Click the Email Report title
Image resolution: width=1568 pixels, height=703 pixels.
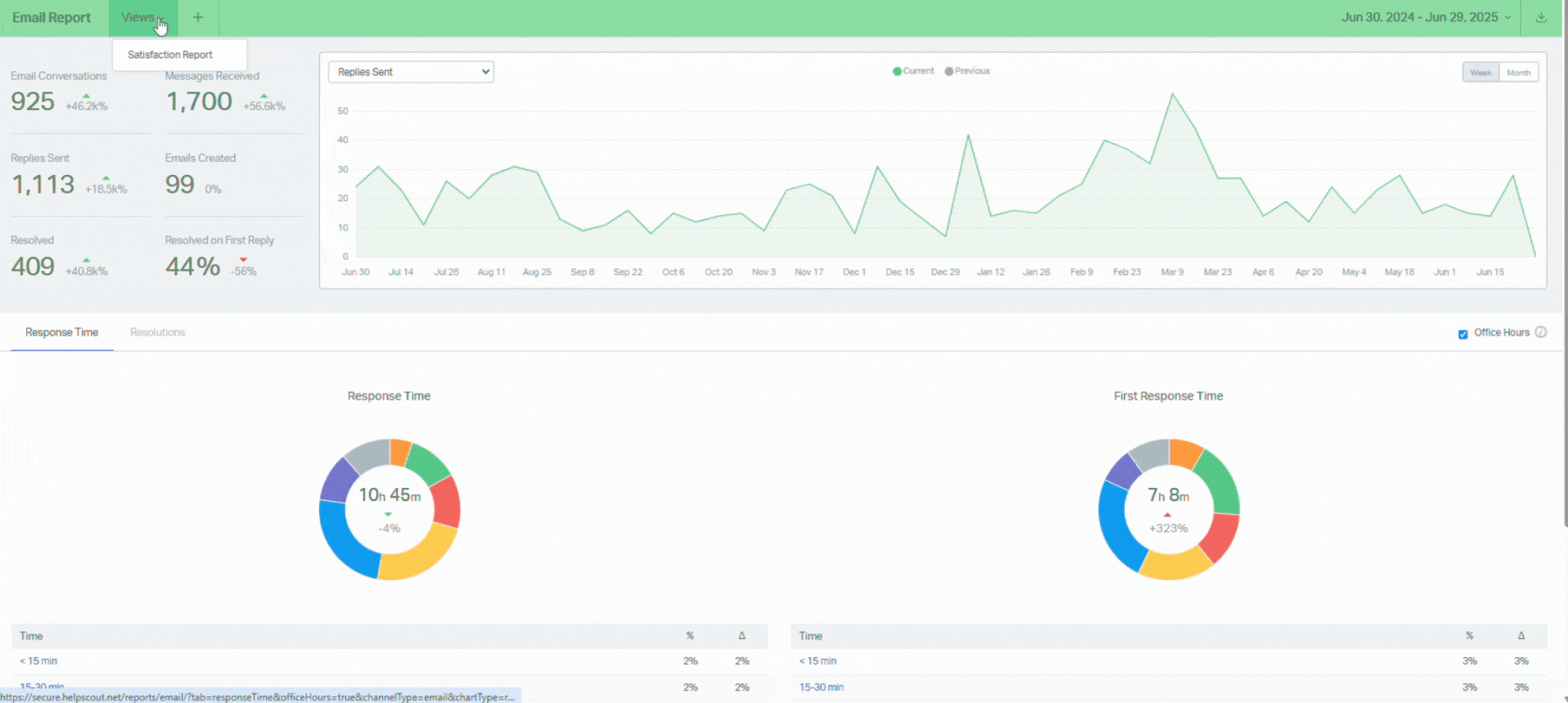pyautogui.click(x=52, y=17)
